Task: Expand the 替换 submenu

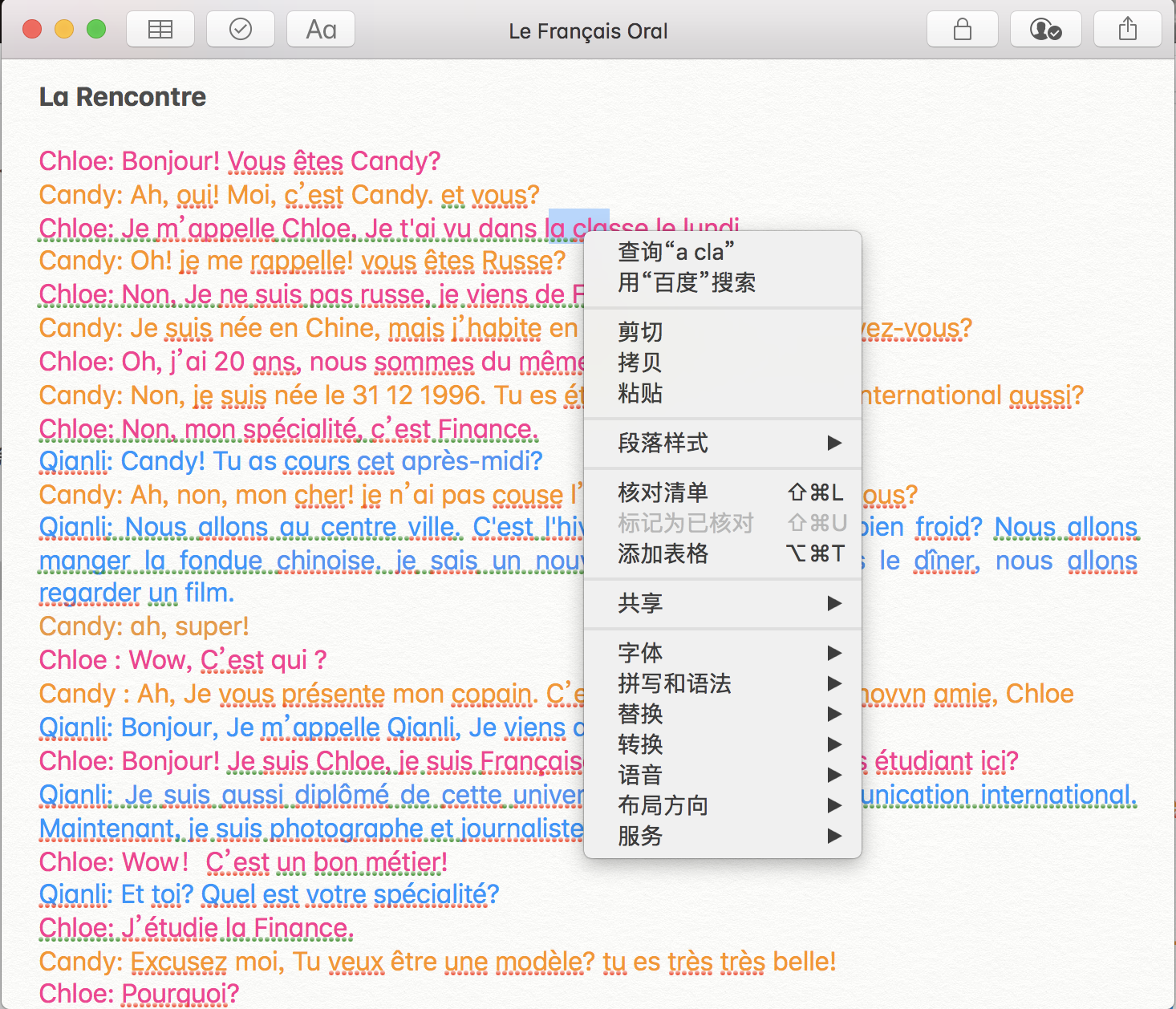Action: 723,714
